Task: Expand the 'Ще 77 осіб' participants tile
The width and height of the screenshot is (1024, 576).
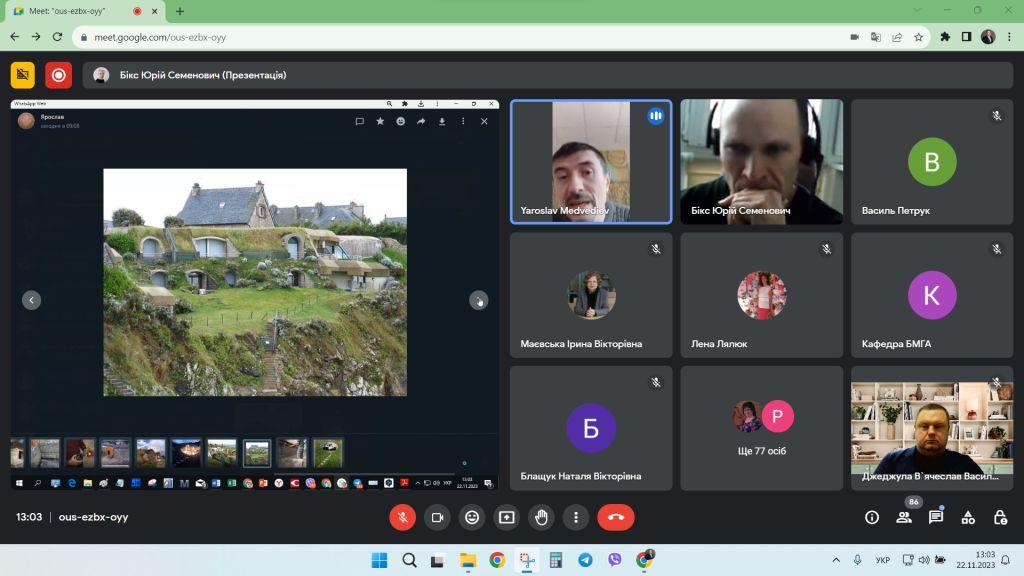Action: 761,428
